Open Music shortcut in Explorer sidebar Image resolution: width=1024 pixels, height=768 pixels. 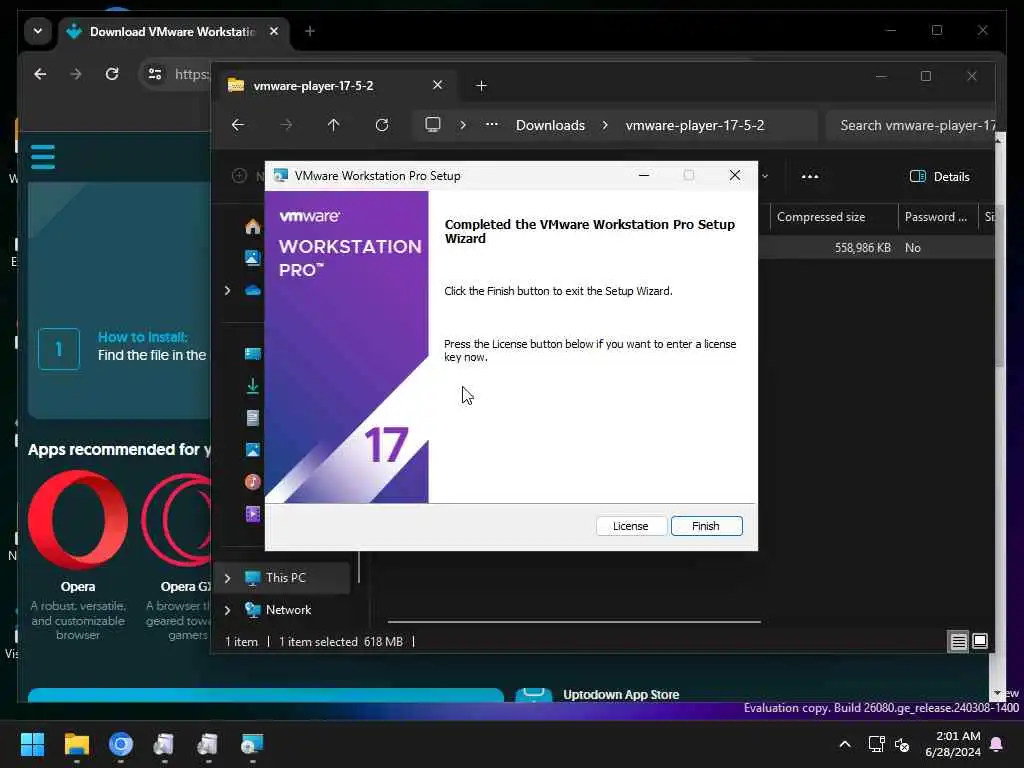tap(253, 481)
